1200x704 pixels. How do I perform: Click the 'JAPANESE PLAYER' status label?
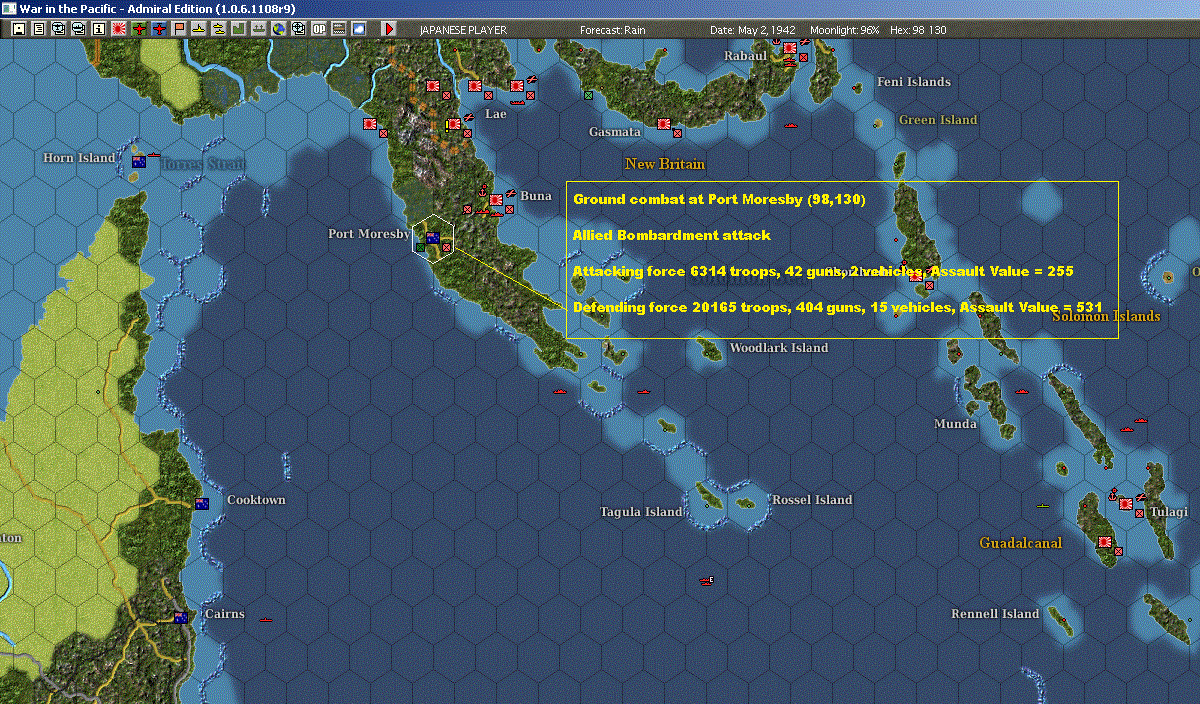463,30
